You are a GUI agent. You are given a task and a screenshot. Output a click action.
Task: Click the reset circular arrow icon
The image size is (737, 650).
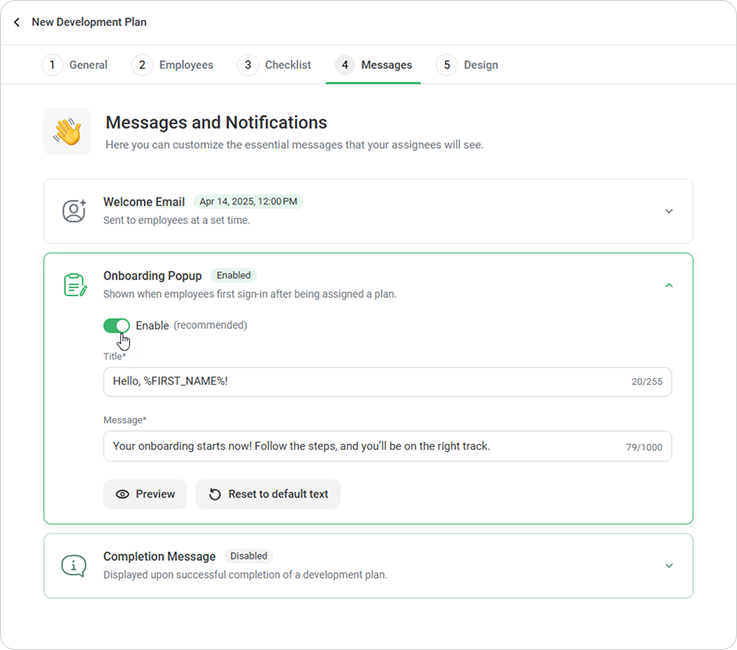coord(215,494)
